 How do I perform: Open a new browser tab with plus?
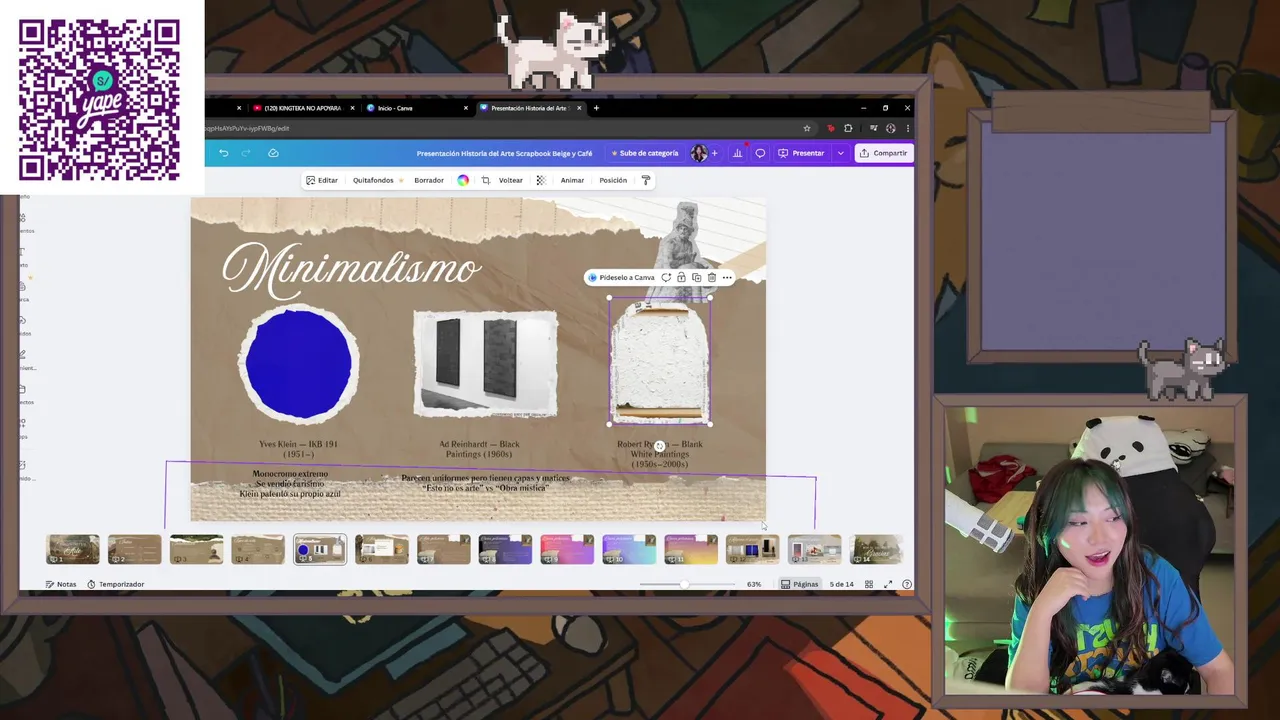[x=596, y=108]
